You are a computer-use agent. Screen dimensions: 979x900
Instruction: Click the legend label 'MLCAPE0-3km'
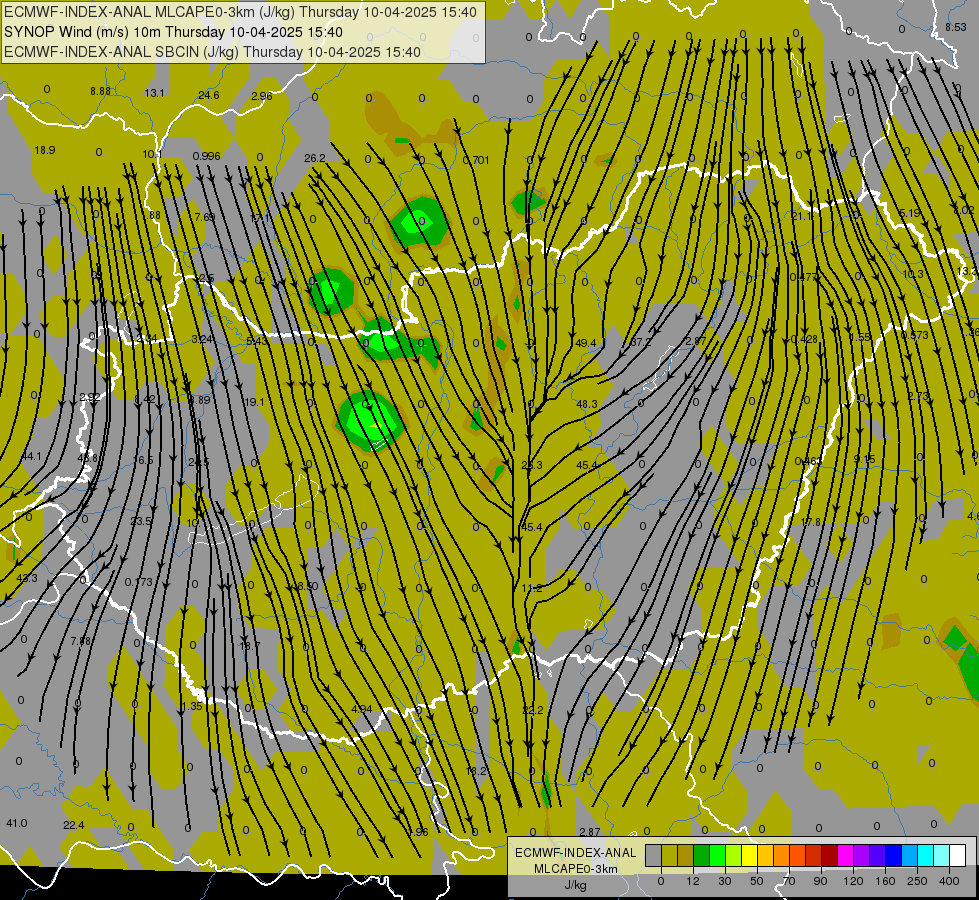(576, 869)
